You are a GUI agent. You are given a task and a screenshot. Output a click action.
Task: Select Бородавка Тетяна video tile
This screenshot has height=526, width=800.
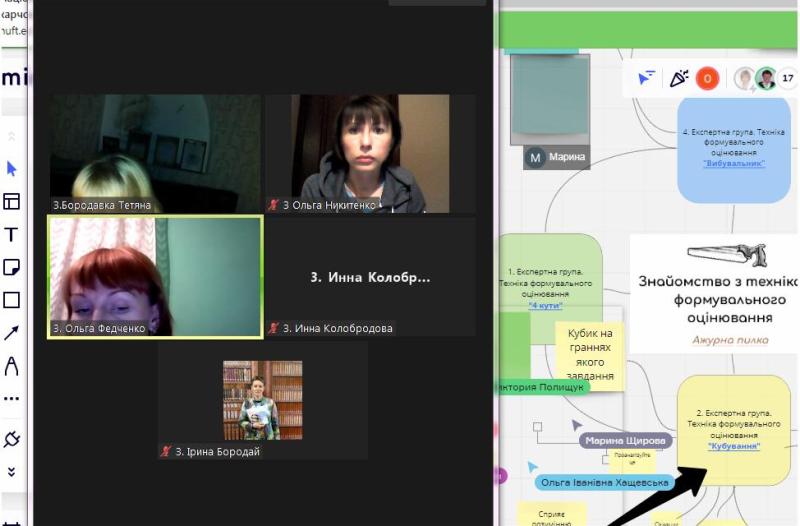tap(155, 154)
